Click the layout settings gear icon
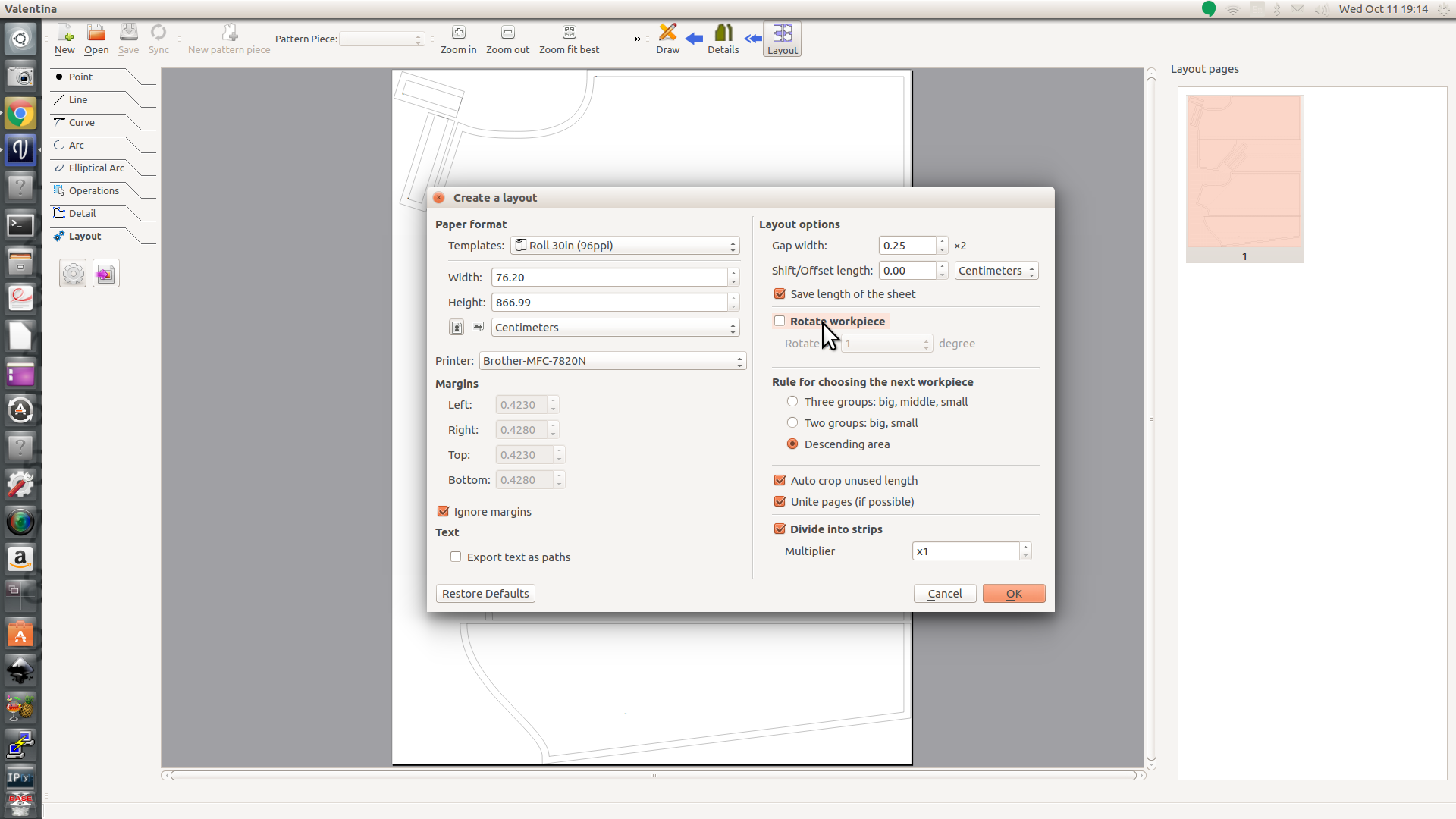Image resolution: width=1456 pixels, height=819 pixels. pyautogui.click(x=74, y=274)
